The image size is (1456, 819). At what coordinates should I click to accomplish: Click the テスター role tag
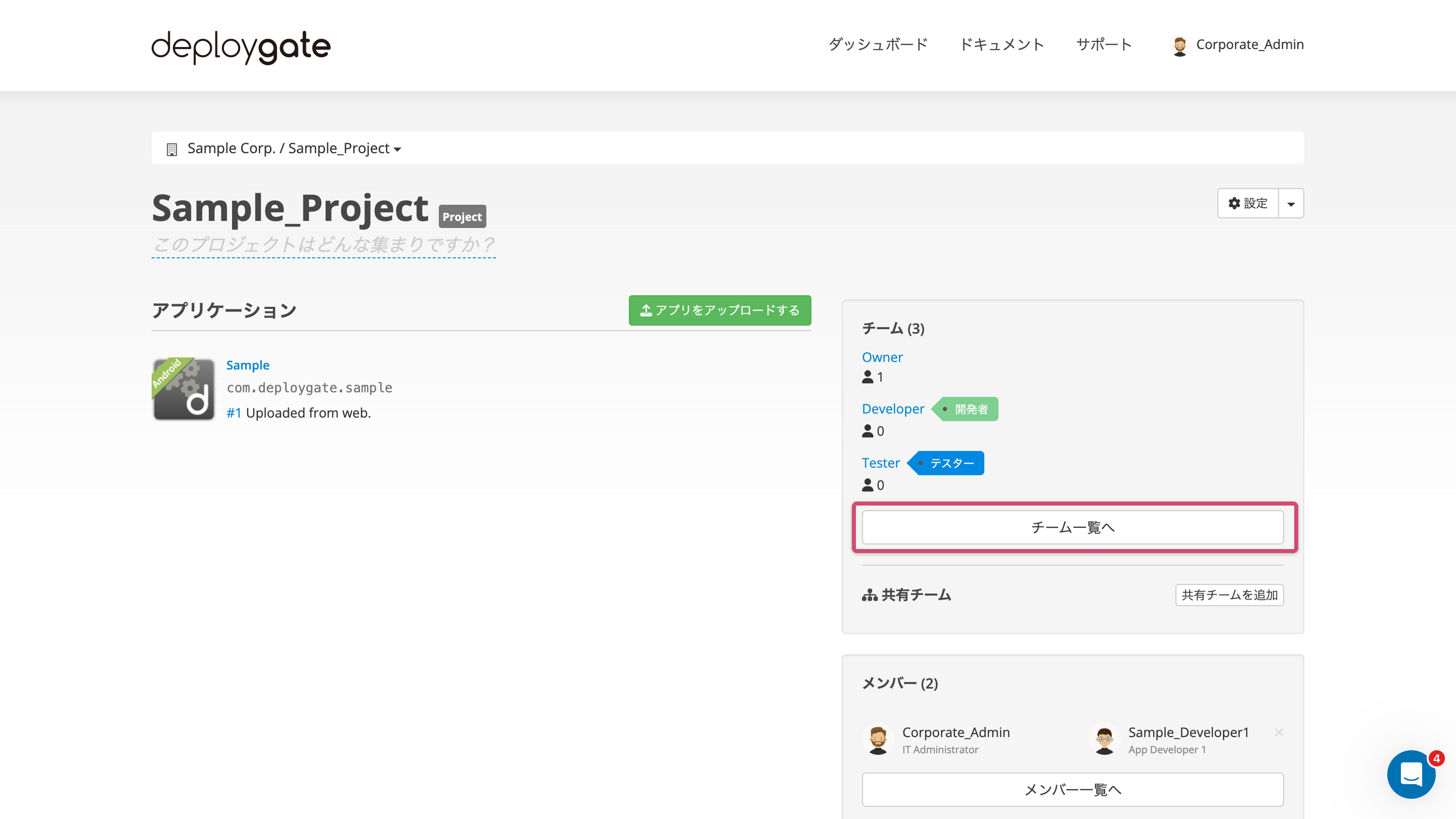946,464
